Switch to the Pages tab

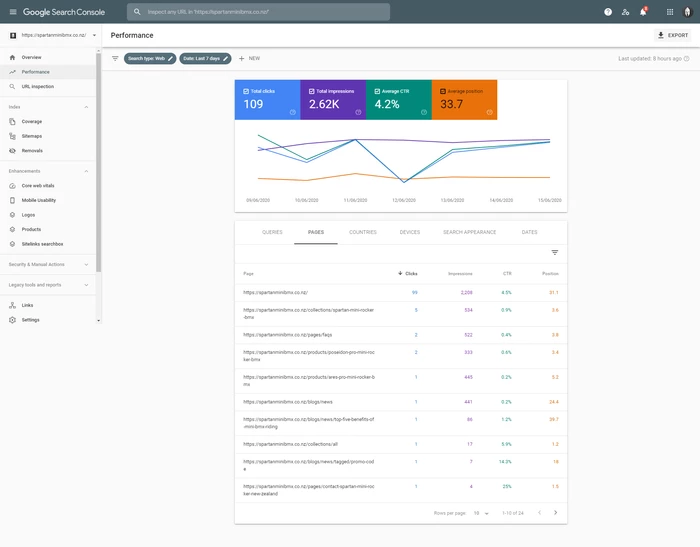pyautogui.click(x=316, y=232)
